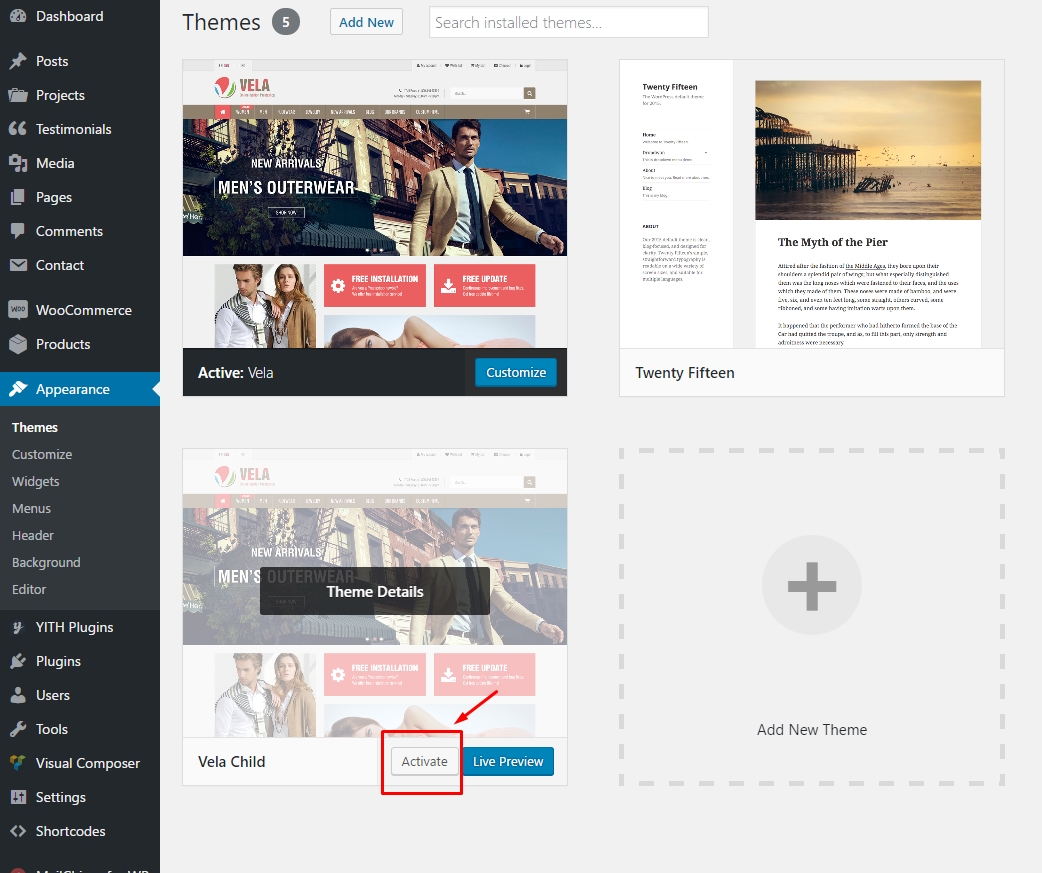Open the Appearance menu item

[x=80, y=389]
